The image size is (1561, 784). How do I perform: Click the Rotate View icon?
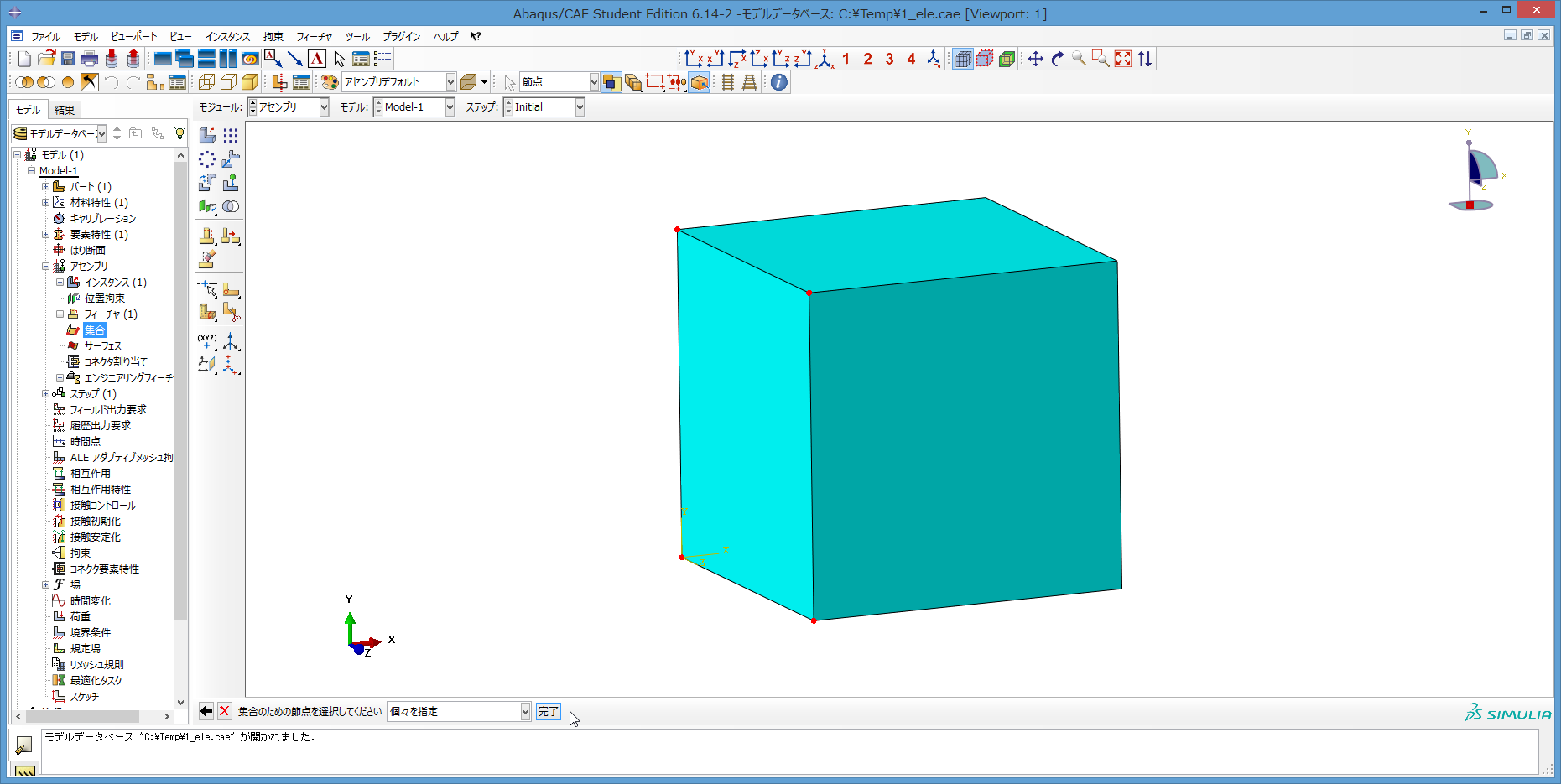click(1058, 59)
